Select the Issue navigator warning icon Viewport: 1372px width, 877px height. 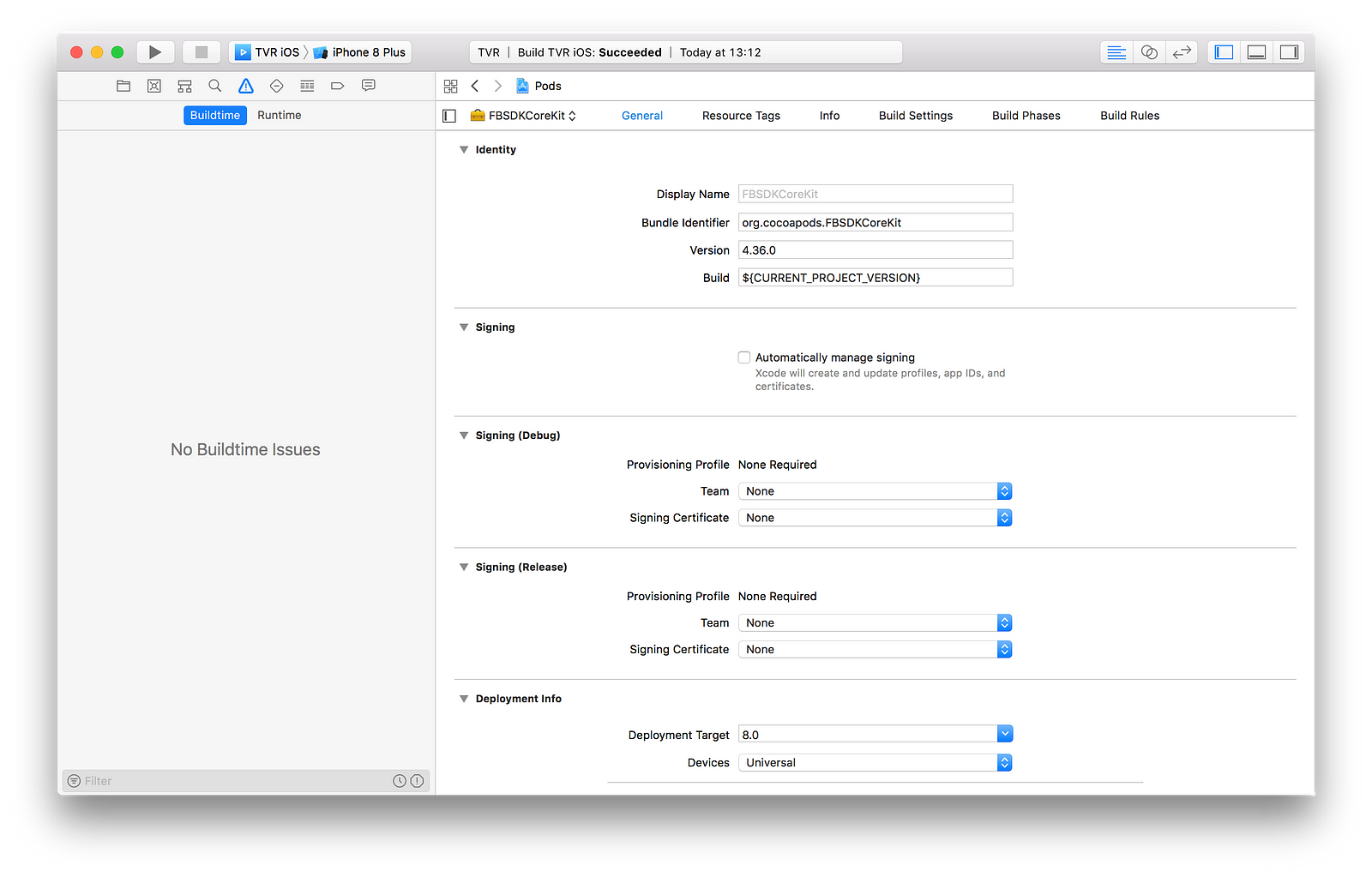246,86
